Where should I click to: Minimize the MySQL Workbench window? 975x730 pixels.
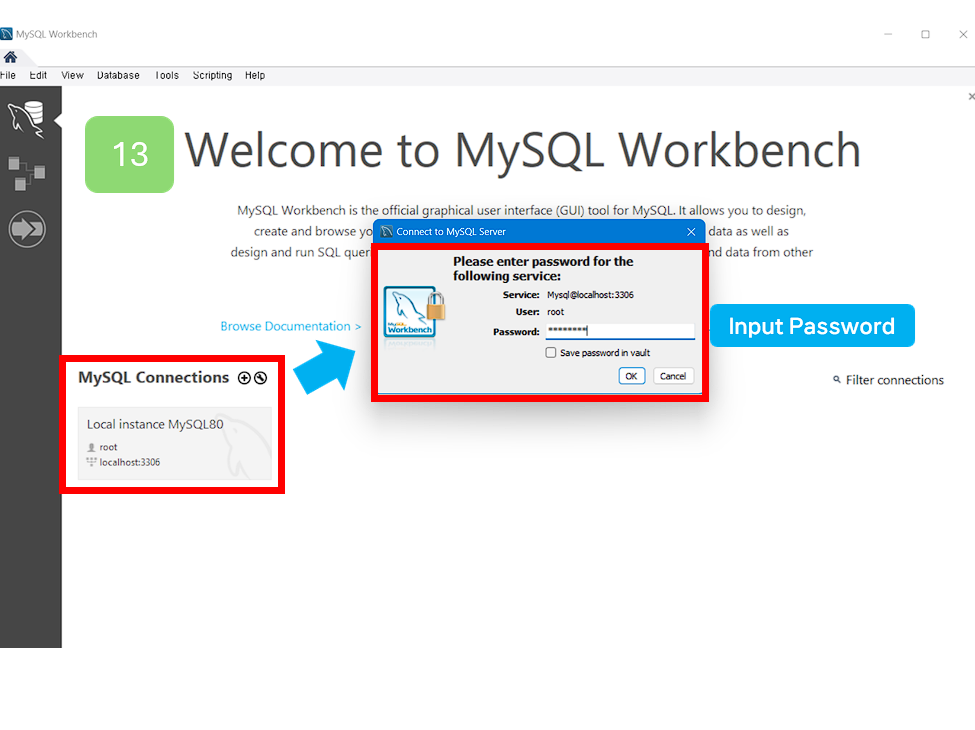888,34
